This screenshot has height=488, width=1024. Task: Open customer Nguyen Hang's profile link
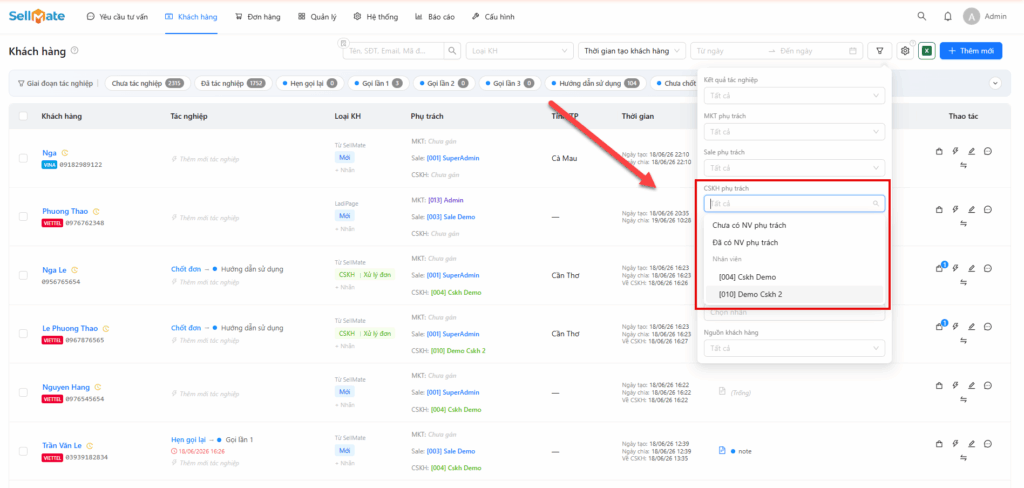pos(67,387)
